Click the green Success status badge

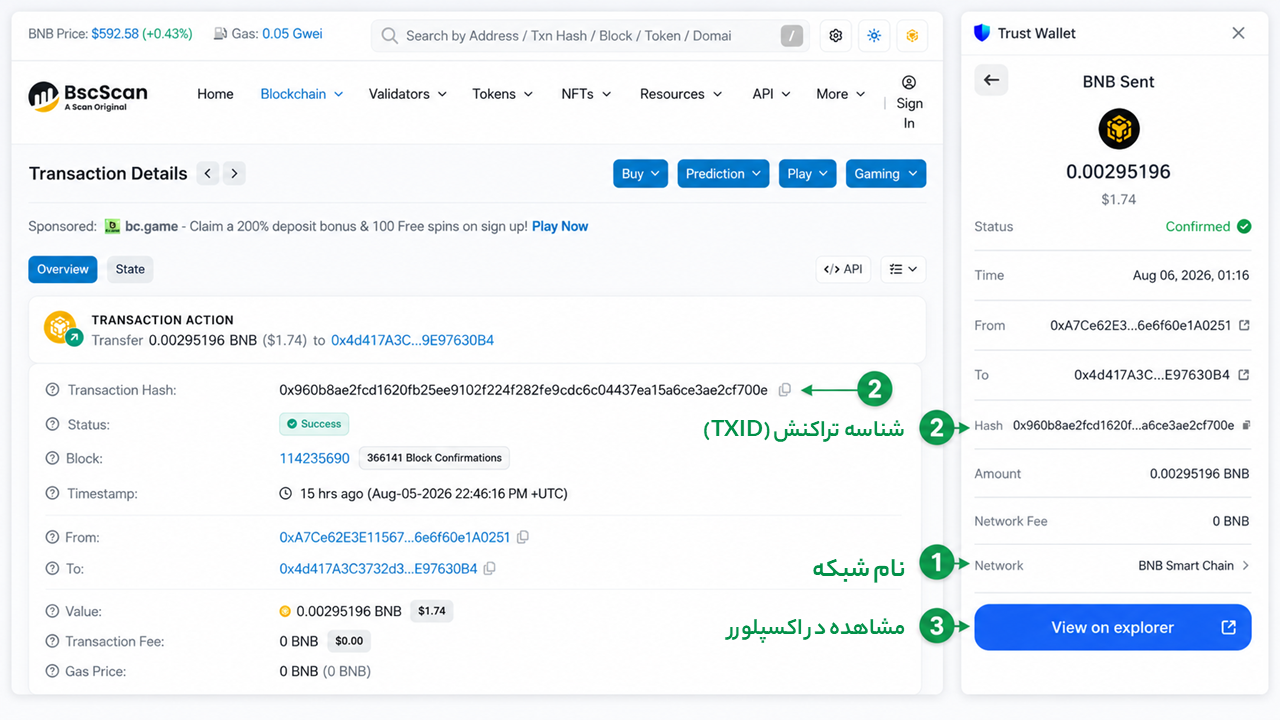(x=314, y=424)
